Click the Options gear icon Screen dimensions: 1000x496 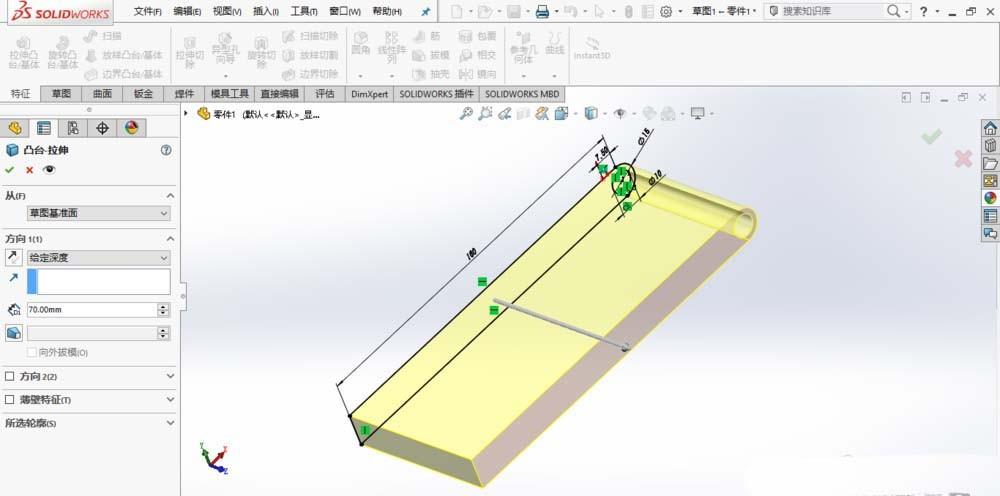[x=666, y=11]
